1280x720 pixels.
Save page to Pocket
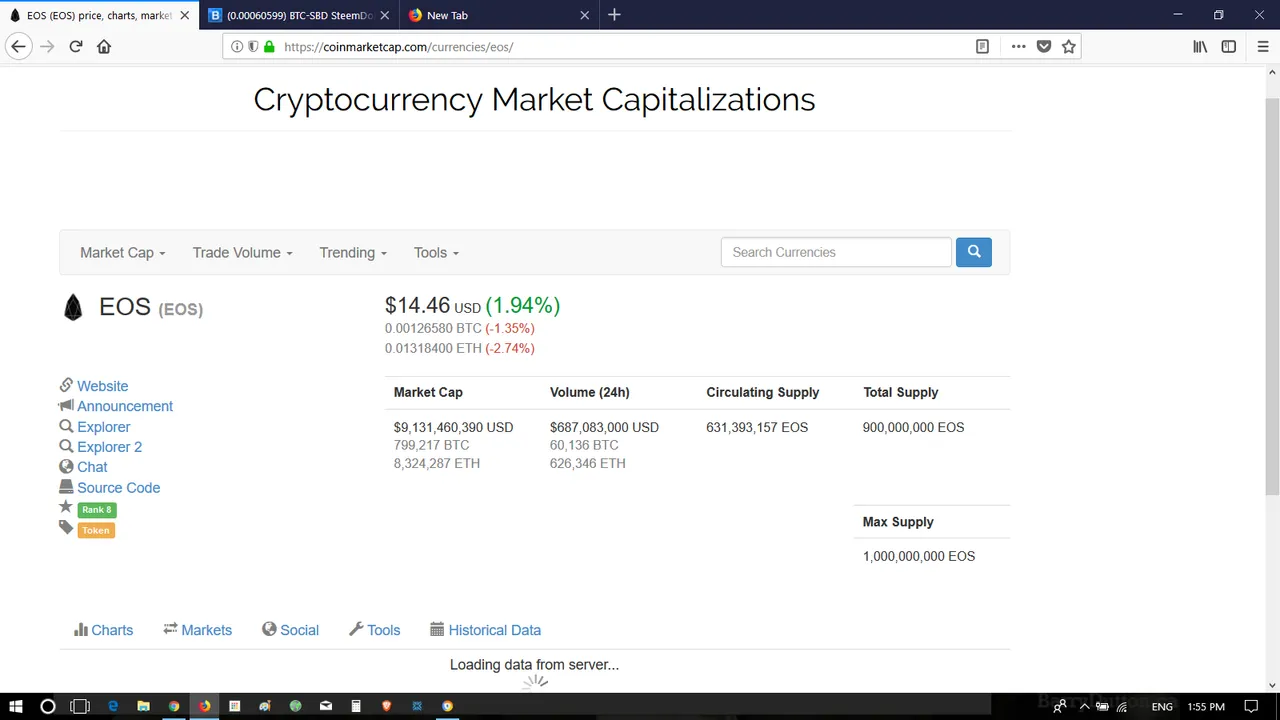click(x=1044, y=47)
